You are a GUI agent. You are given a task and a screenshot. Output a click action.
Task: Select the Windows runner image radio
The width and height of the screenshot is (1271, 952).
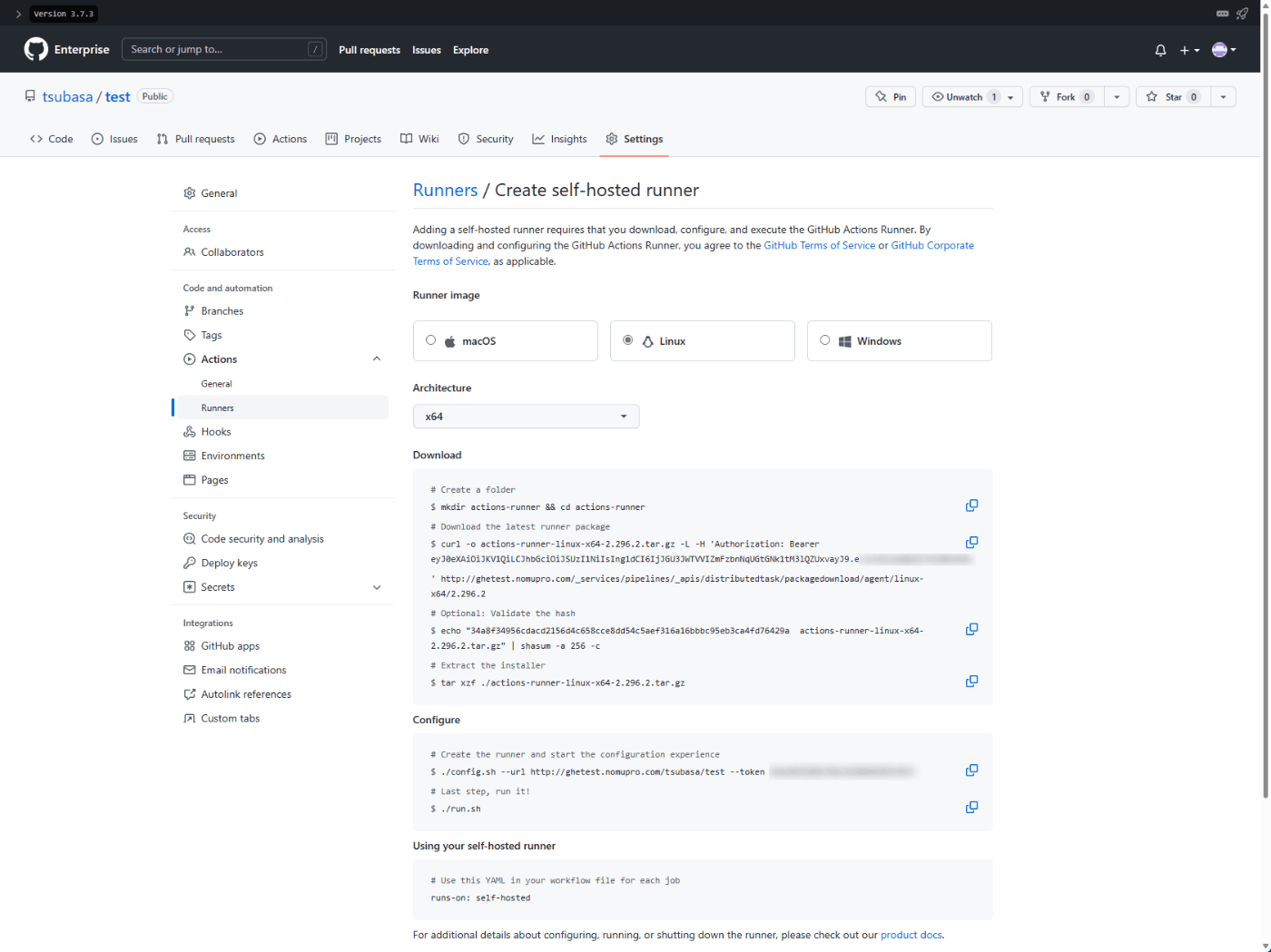824,340
